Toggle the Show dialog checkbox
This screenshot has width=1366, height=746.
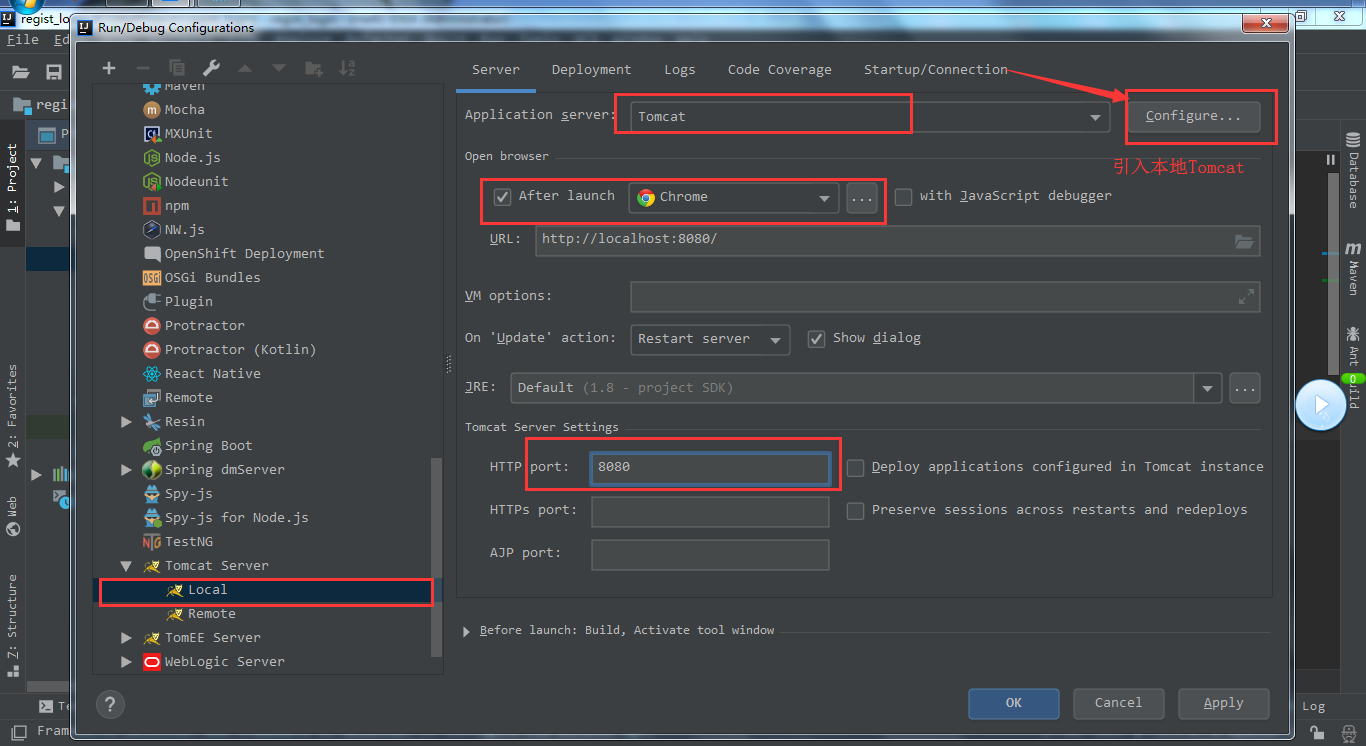[x=816, y=338]
